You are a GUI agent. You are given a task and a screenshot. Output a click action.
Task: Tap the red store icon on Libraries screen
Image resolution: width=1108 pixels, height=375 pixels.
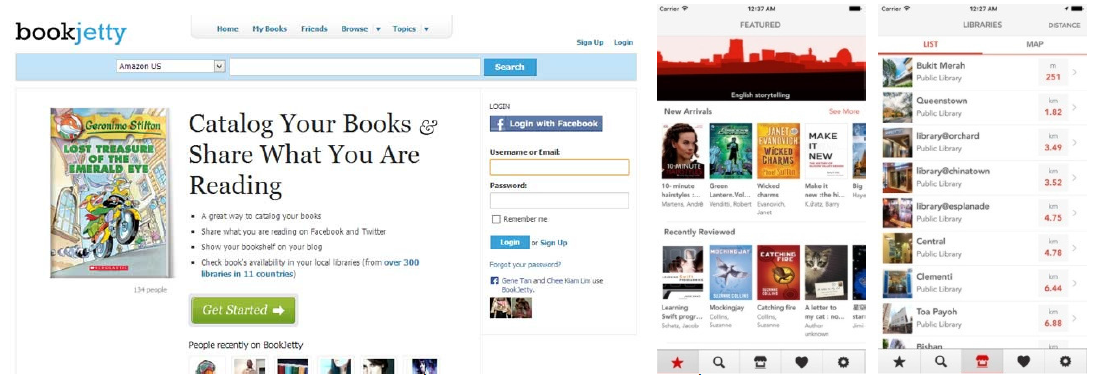(x=982, y=362)
